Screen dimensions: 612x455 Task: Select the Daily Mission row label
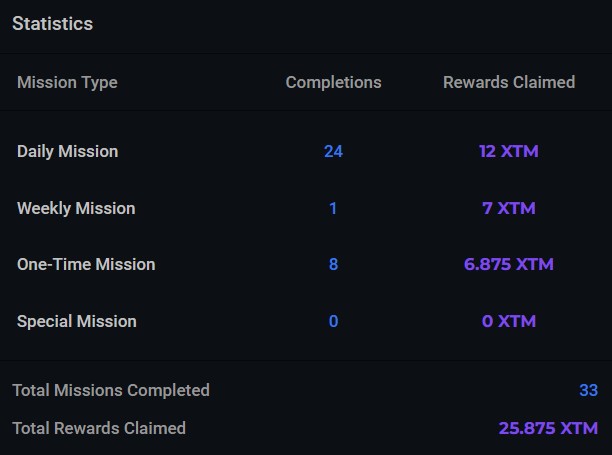68,151
